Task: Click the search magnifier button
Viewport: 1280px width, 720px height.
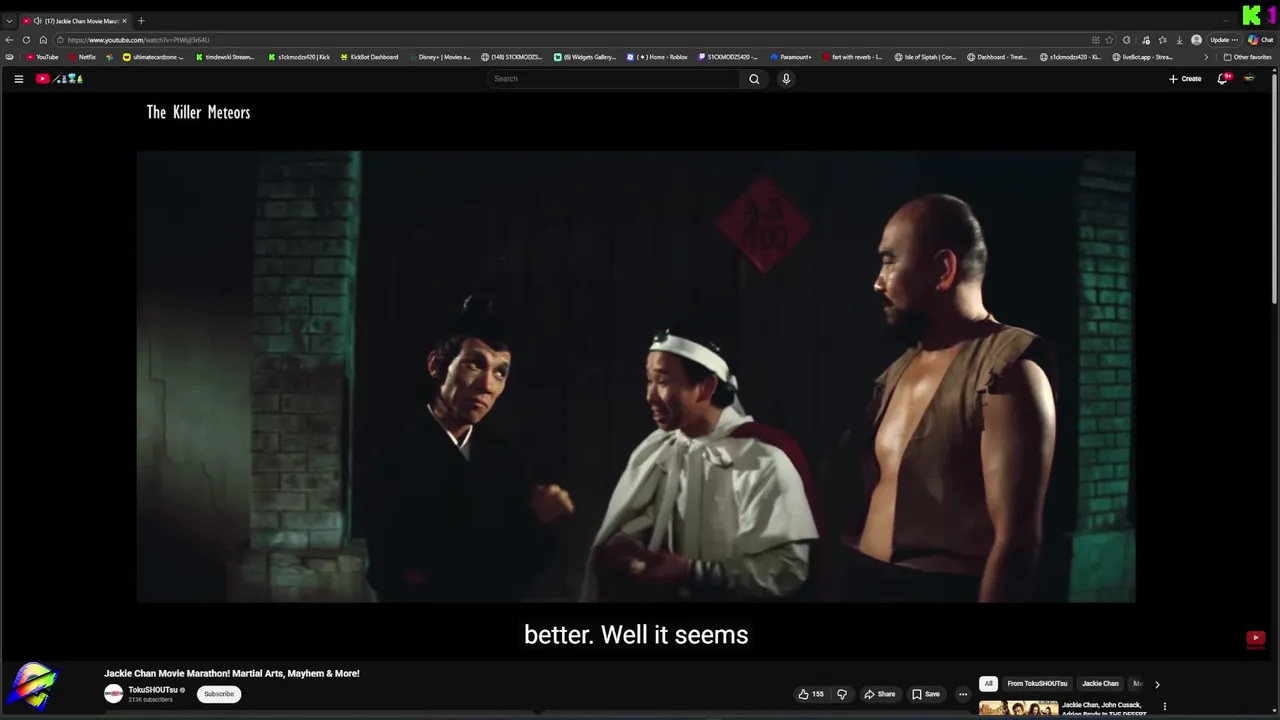Action: click(754, 79)
